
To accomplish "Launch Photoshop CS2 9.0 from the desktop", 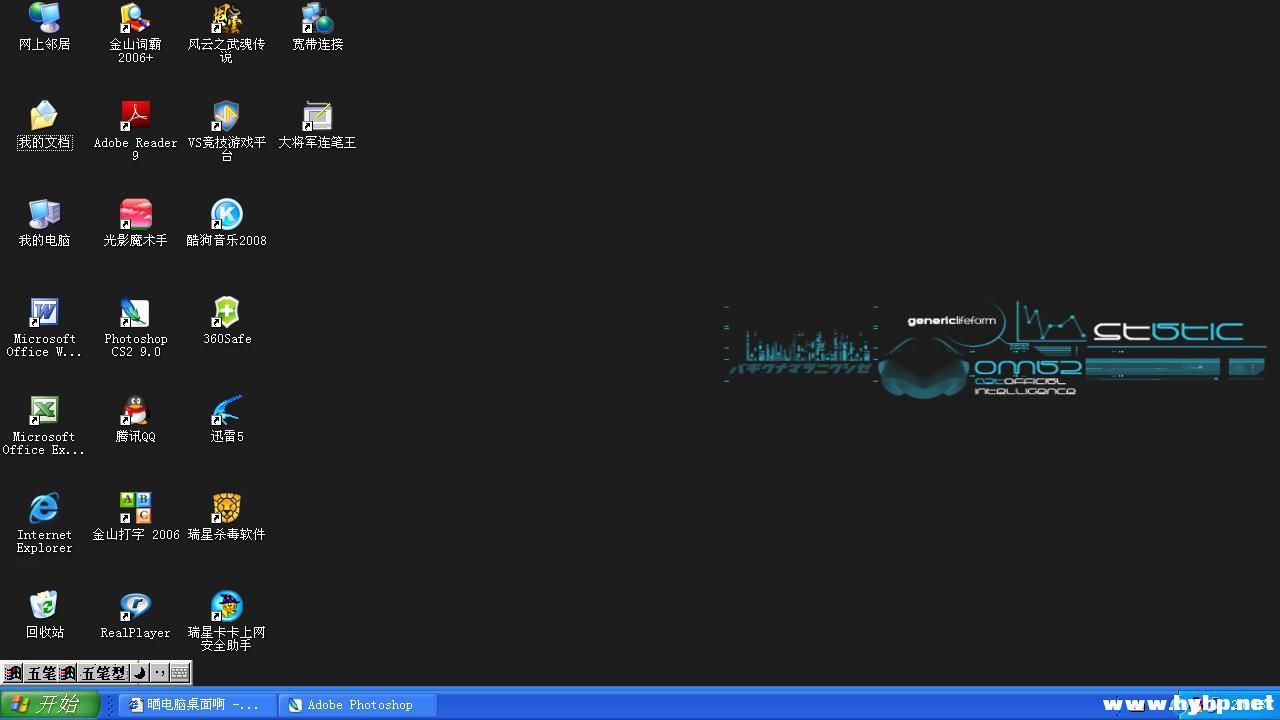I will pos(135,313).
